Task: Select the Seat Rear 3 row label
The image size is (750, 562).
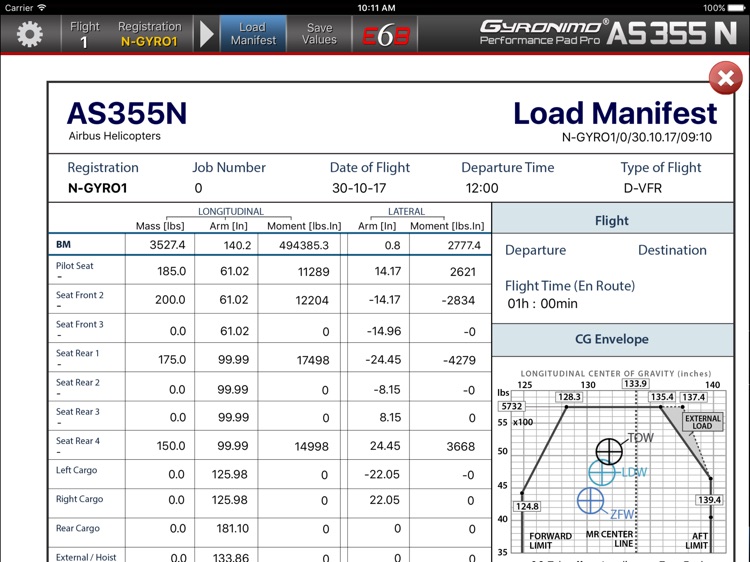Action: click(77, 412)
